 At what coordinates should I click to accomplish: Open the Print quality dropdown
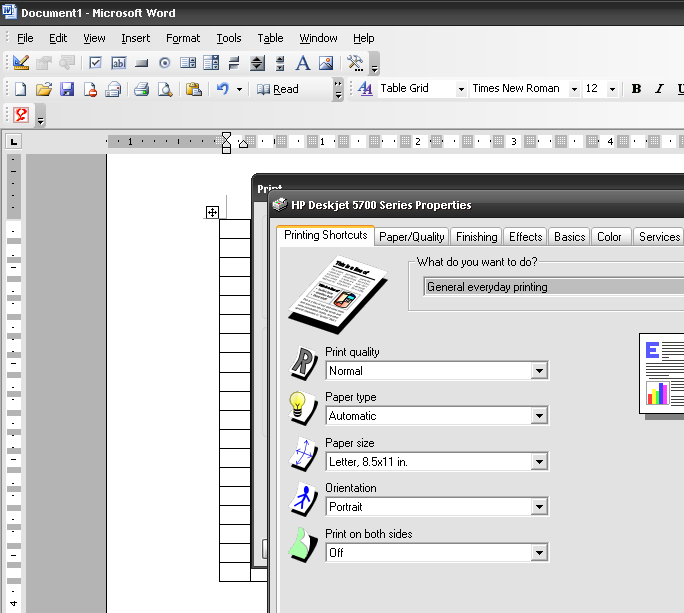click(x=539, y=371)
